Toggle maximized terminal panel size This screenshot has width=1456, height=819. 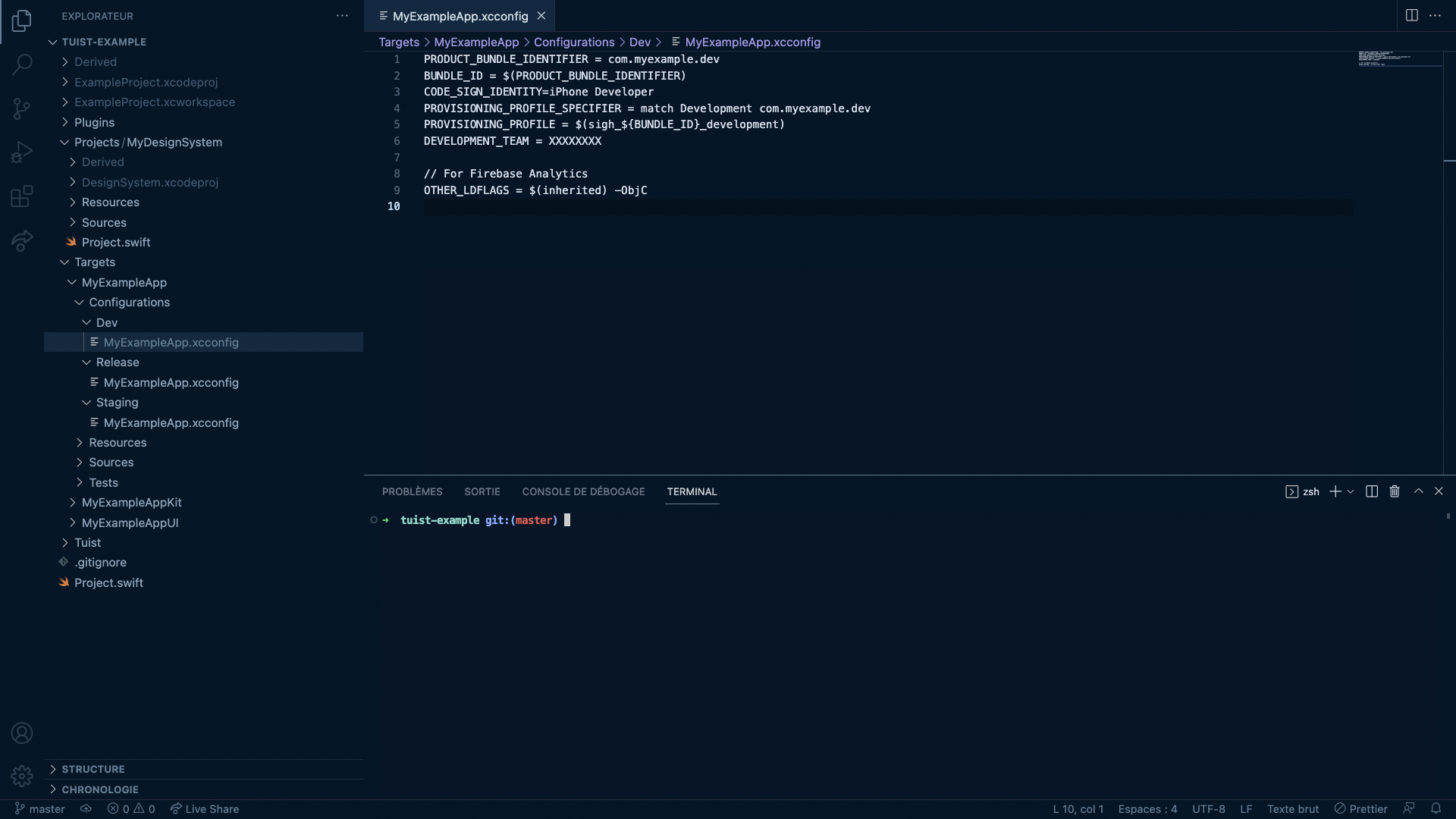click(x=1418, y=491)
